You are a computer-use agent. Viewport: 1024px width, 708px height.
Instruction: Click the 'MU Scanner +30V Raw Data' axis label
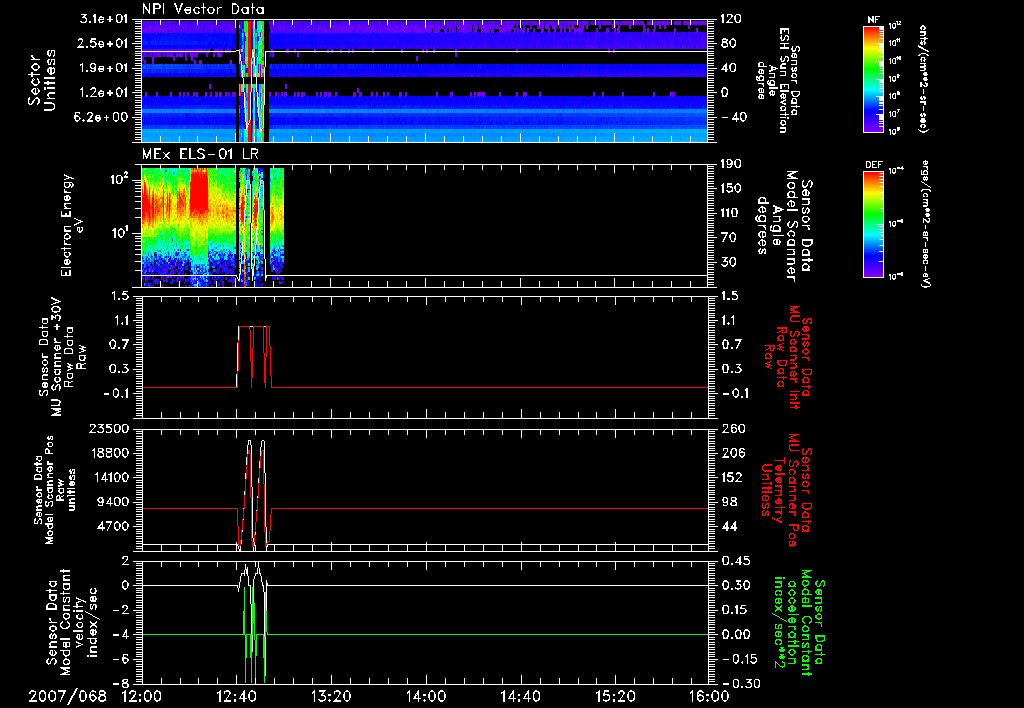[x=62, y=357]
